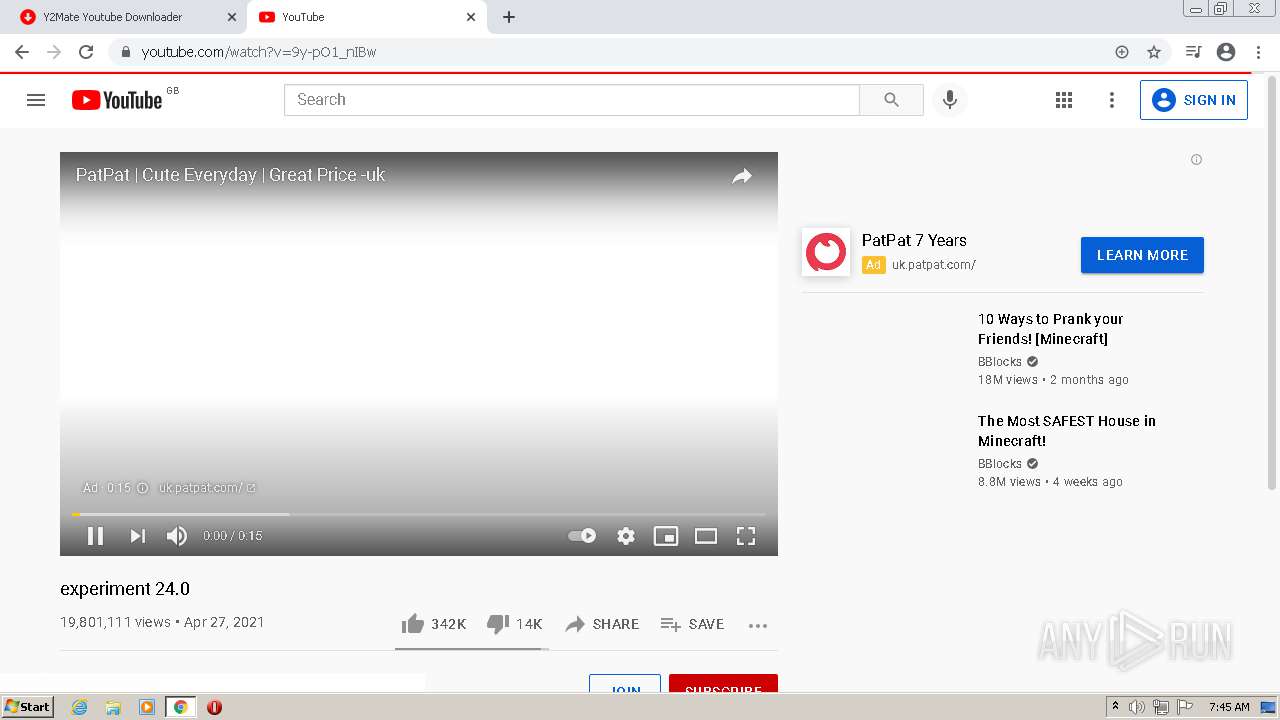This screenshot has height=720, width=1280.
Task: Open the media control icon in Chrome toolbar
Action: tap(1193, 52)
